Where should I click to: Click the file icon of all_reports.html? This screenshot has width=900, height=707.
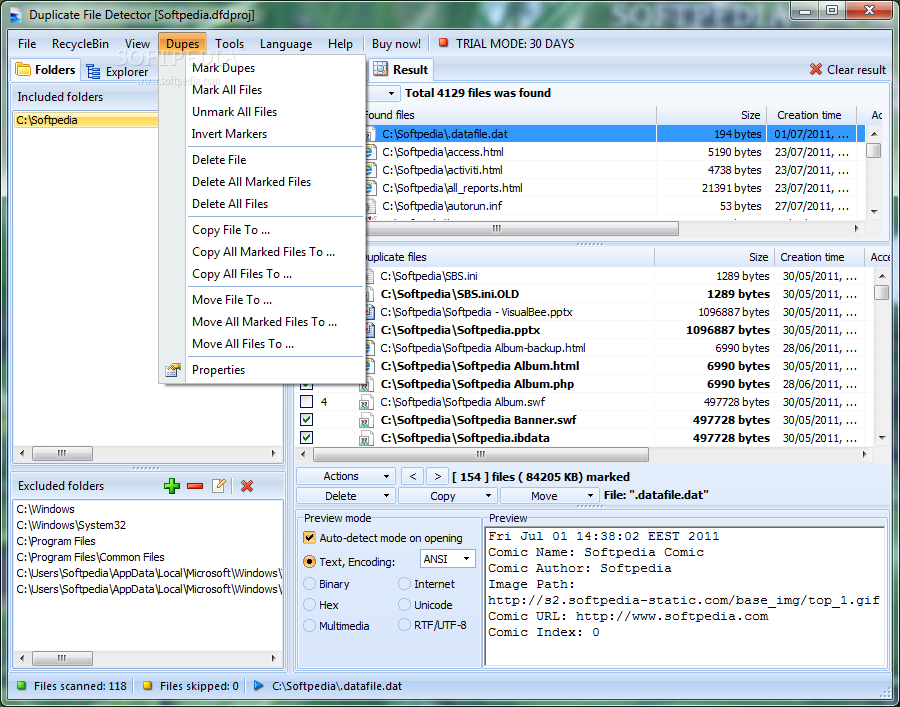pos(371,188)
